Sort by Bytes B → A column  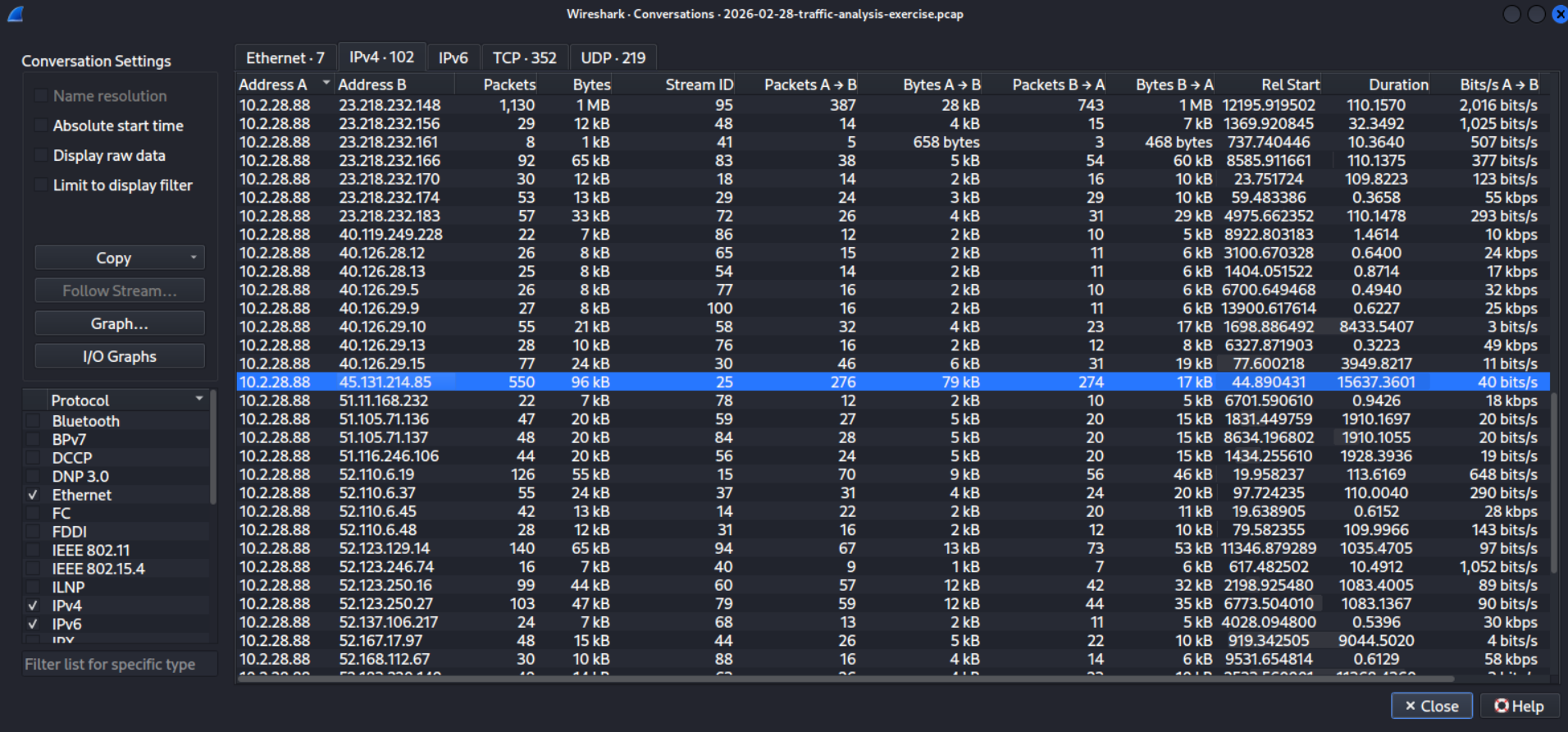(1161, 85)
